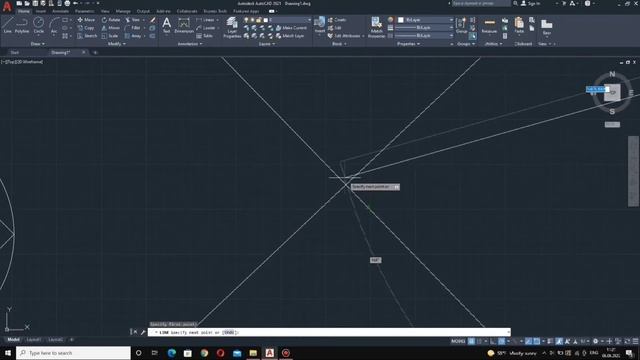This screenshot has height=360, width=640.
Task: Select the Circle tool
Action: point(38,25)
